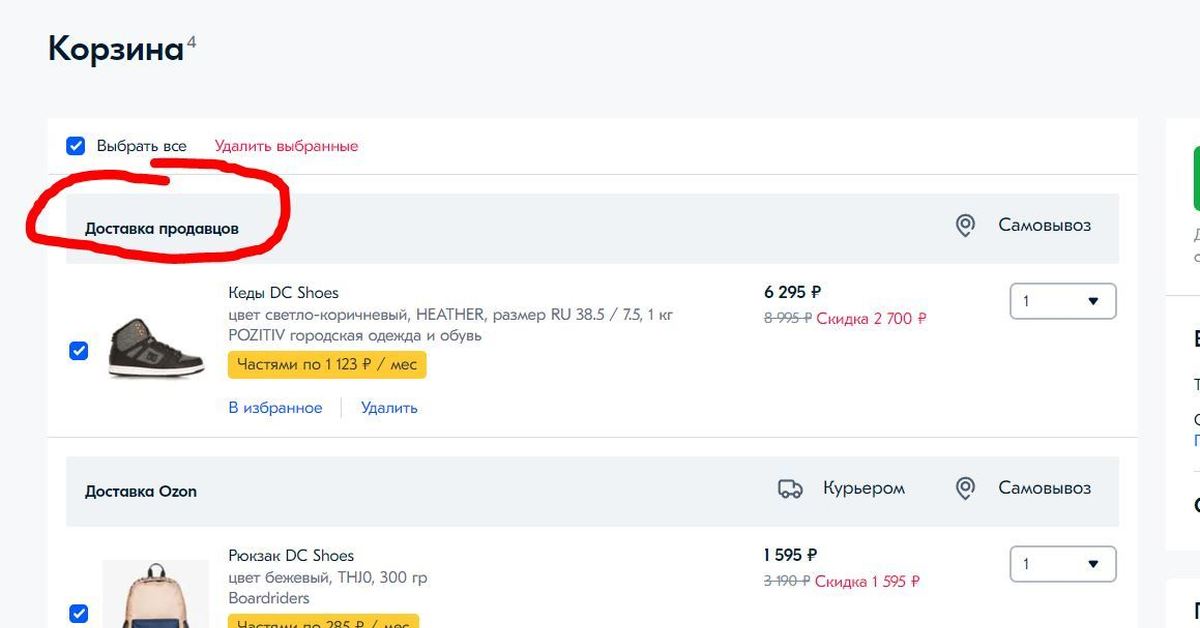Delete Кеды DC Shoes with 'Удалить'
The image size is (1200, 628).
[x=389, y=408]
